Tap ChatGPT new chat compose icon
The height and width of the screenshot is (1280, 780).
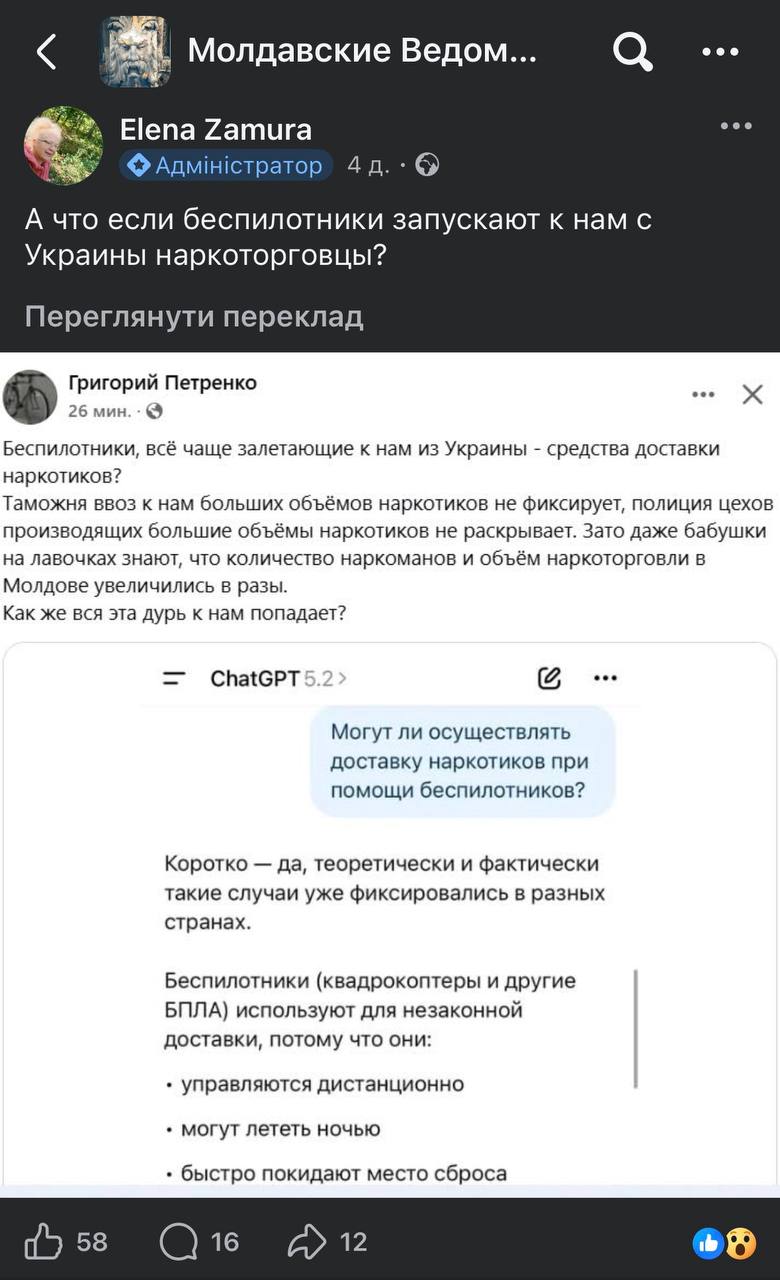pyautogui.click(x=549, y=679)
